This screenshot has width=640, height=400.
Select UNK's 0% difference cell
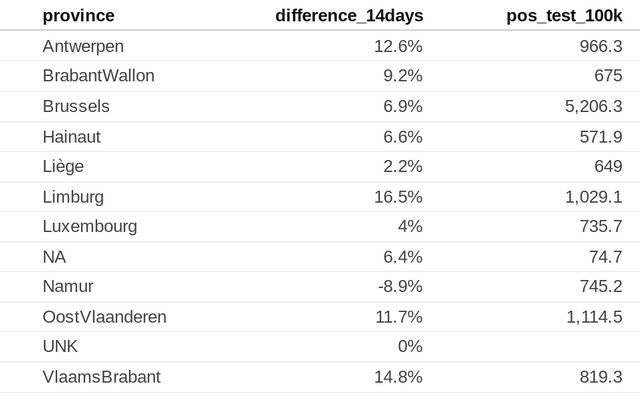(x=410, y=347)
